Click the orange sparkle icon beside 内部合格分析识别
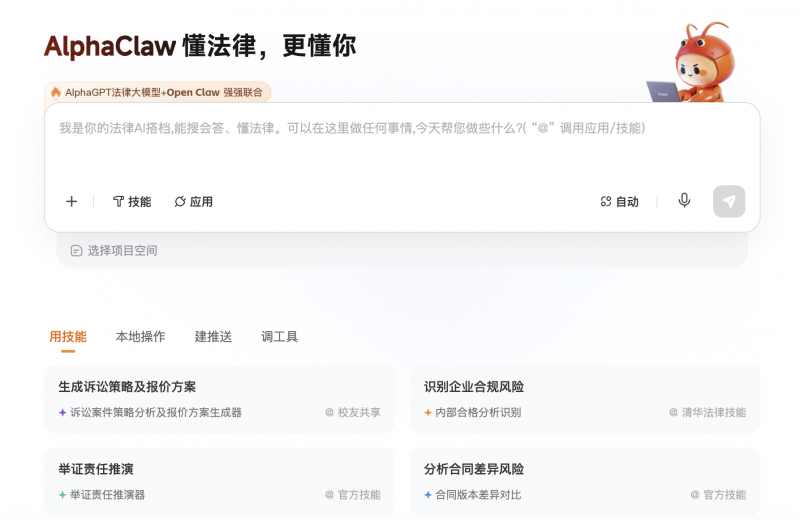 click(428, 412)
